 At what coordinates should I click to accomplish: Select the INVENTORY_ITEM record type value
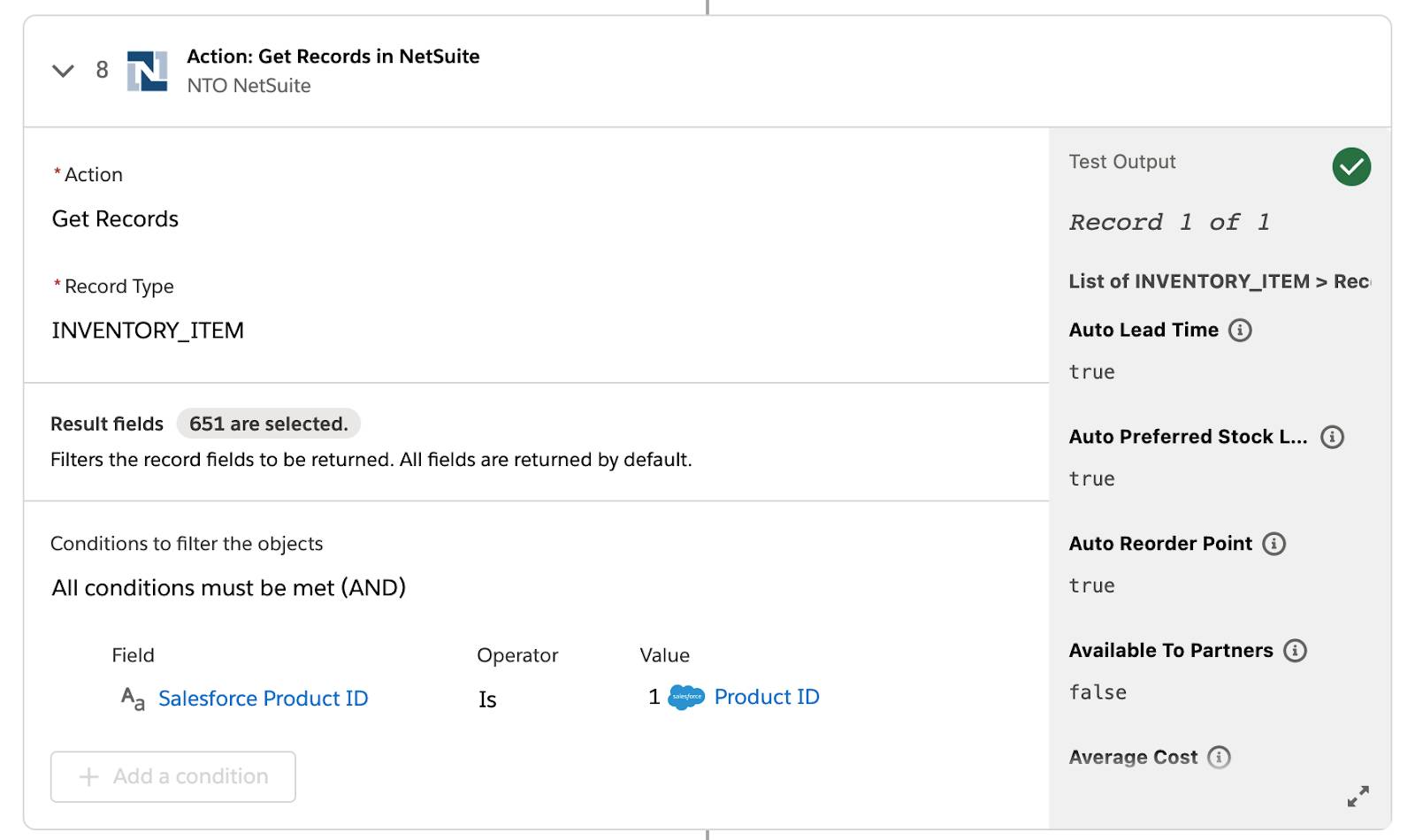point(148,331)
